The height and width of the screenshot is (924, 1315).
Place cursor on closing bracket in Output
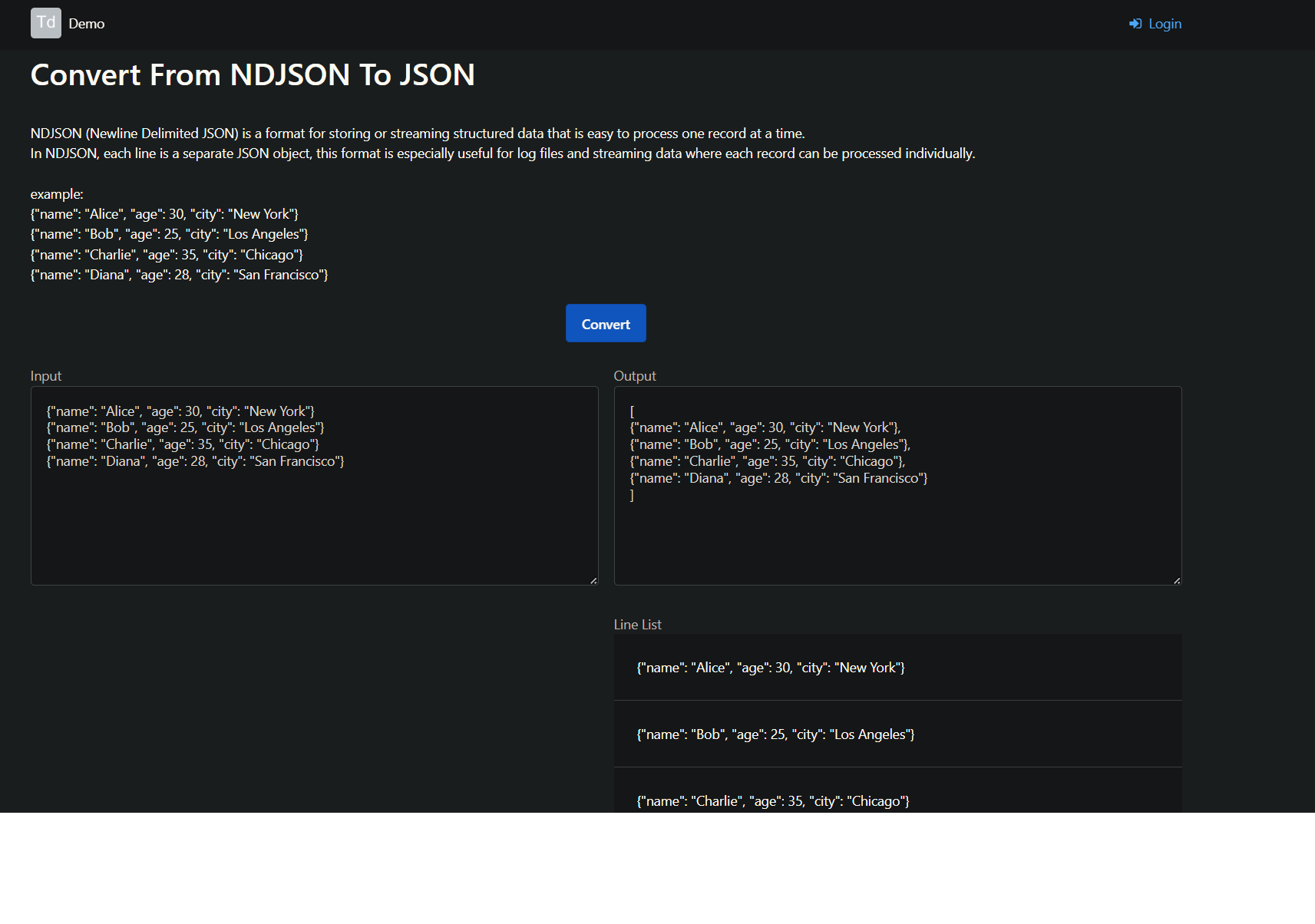pyautogui.click(x=632, y=496)
